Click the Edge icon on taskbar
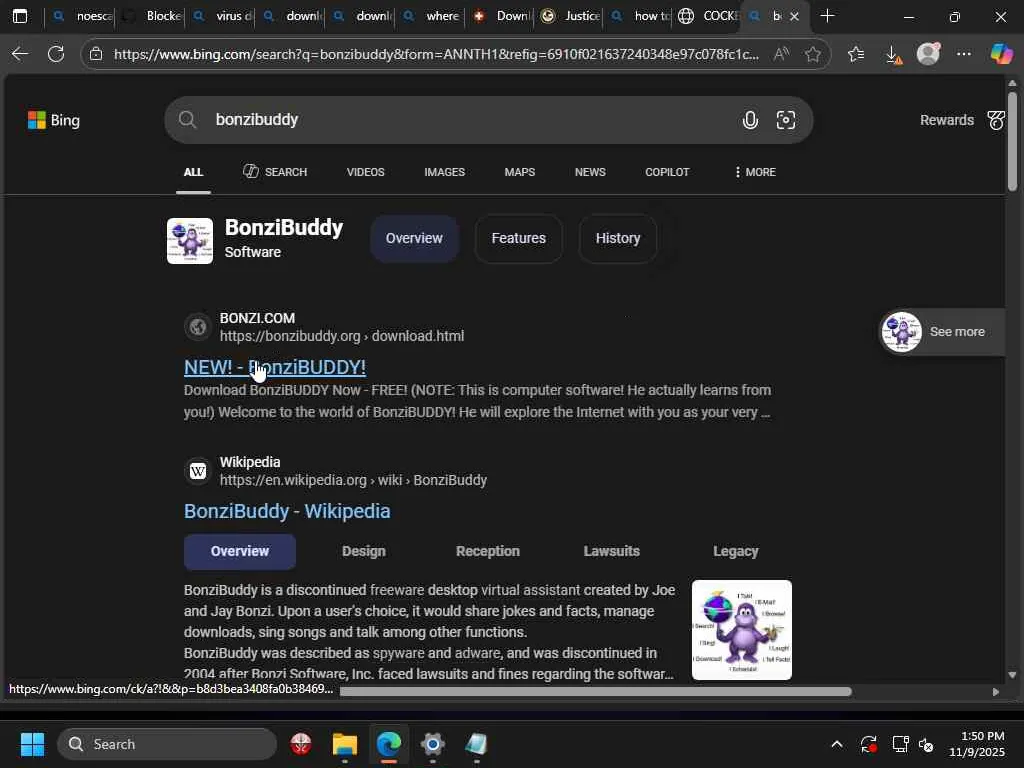This screenshot has width=1024, height=768. point(389,744)
